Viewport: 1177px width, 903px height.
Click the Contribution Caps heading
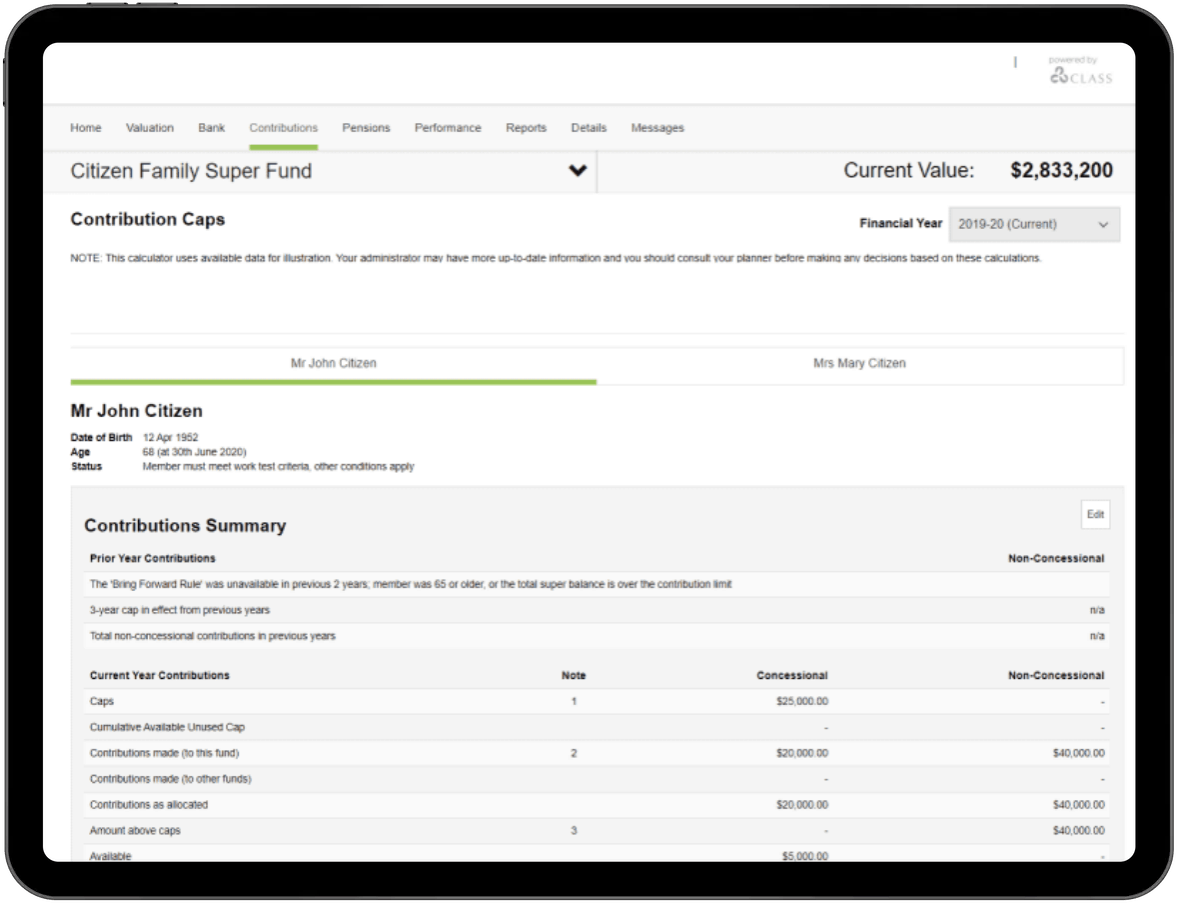[148, 219]
